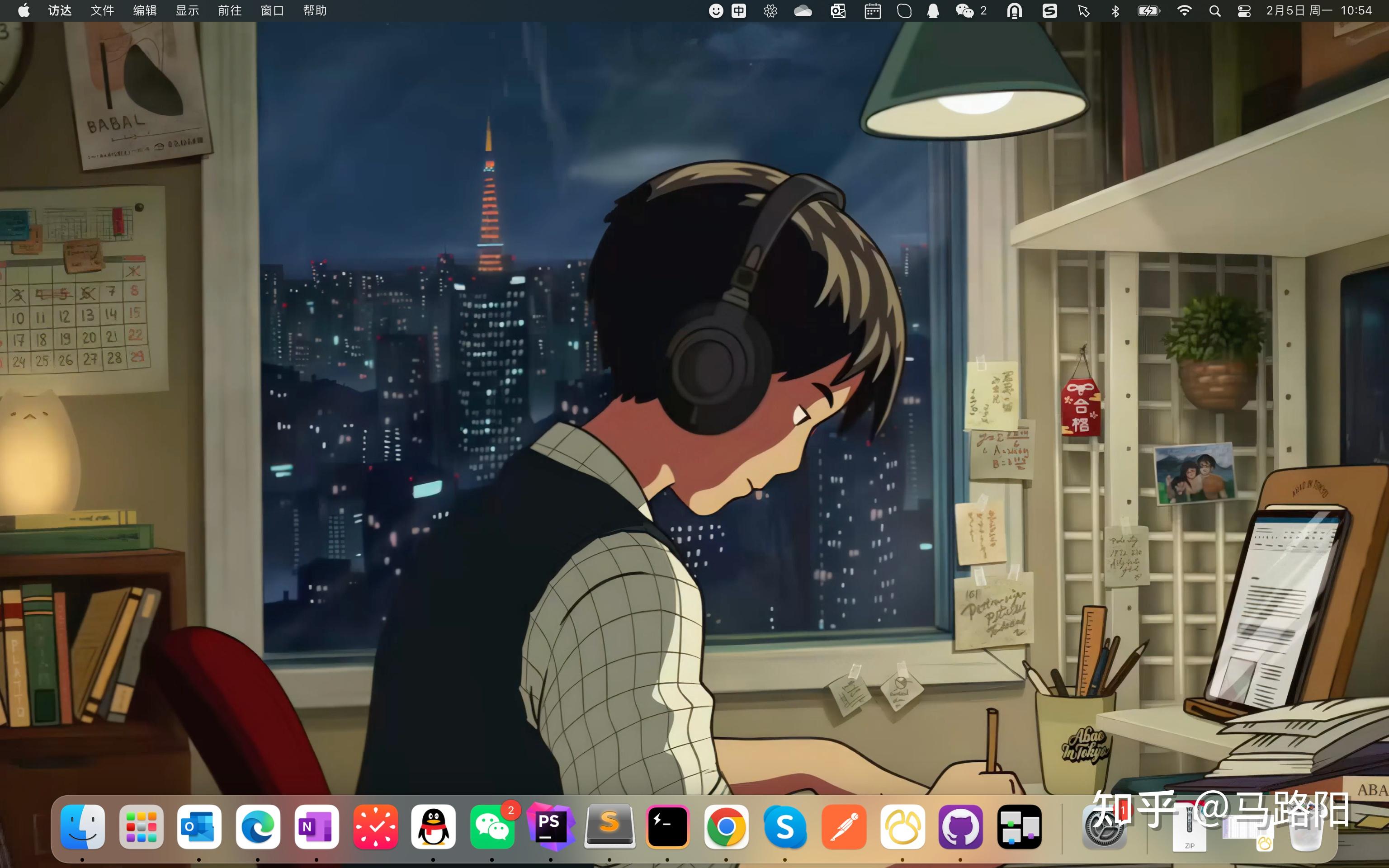This screenshot has width=1389, height=868.
Task: Open the 前往 menu
Action: (x=229, y=10)
